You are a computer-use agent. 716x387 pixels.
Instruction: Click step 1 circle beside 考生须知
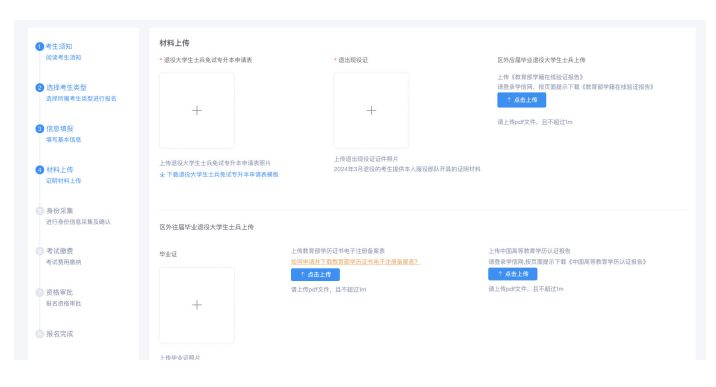click(40, 47)
